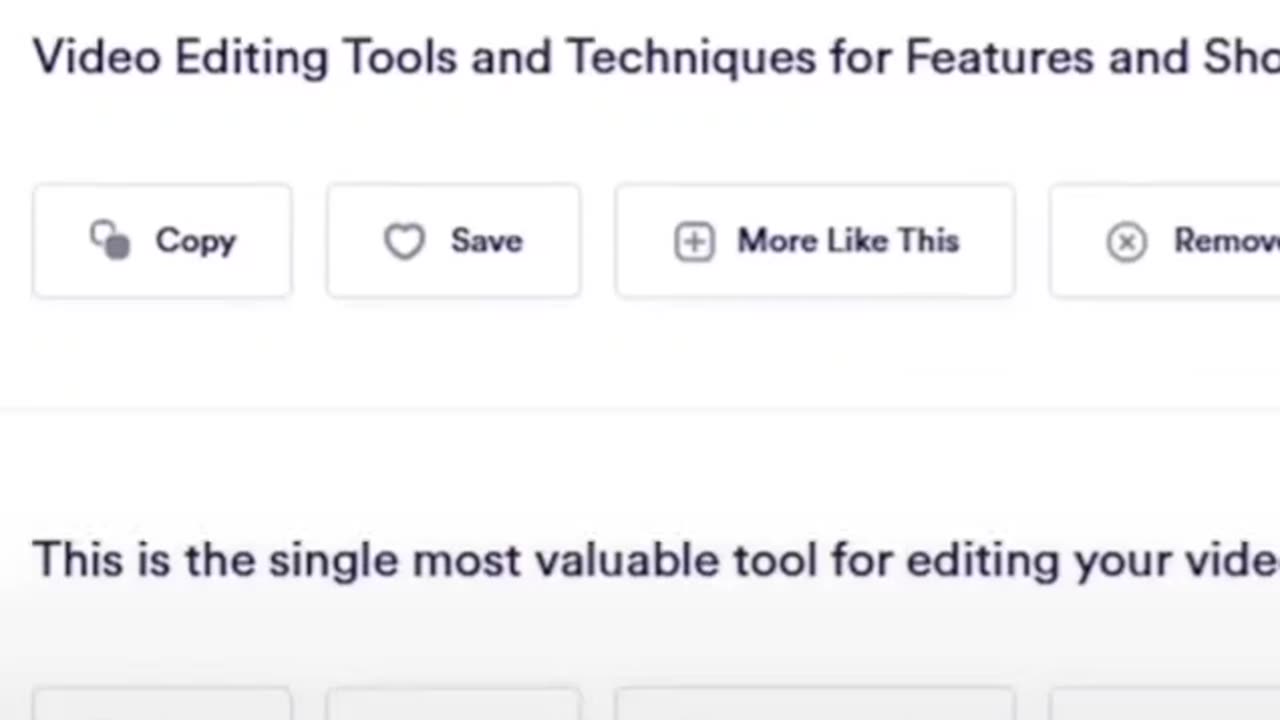The height and width of the screenshot is (720, 1280).
Task: Click the word "Techniques" in the first headline
Action: click(x=691, y=58)
